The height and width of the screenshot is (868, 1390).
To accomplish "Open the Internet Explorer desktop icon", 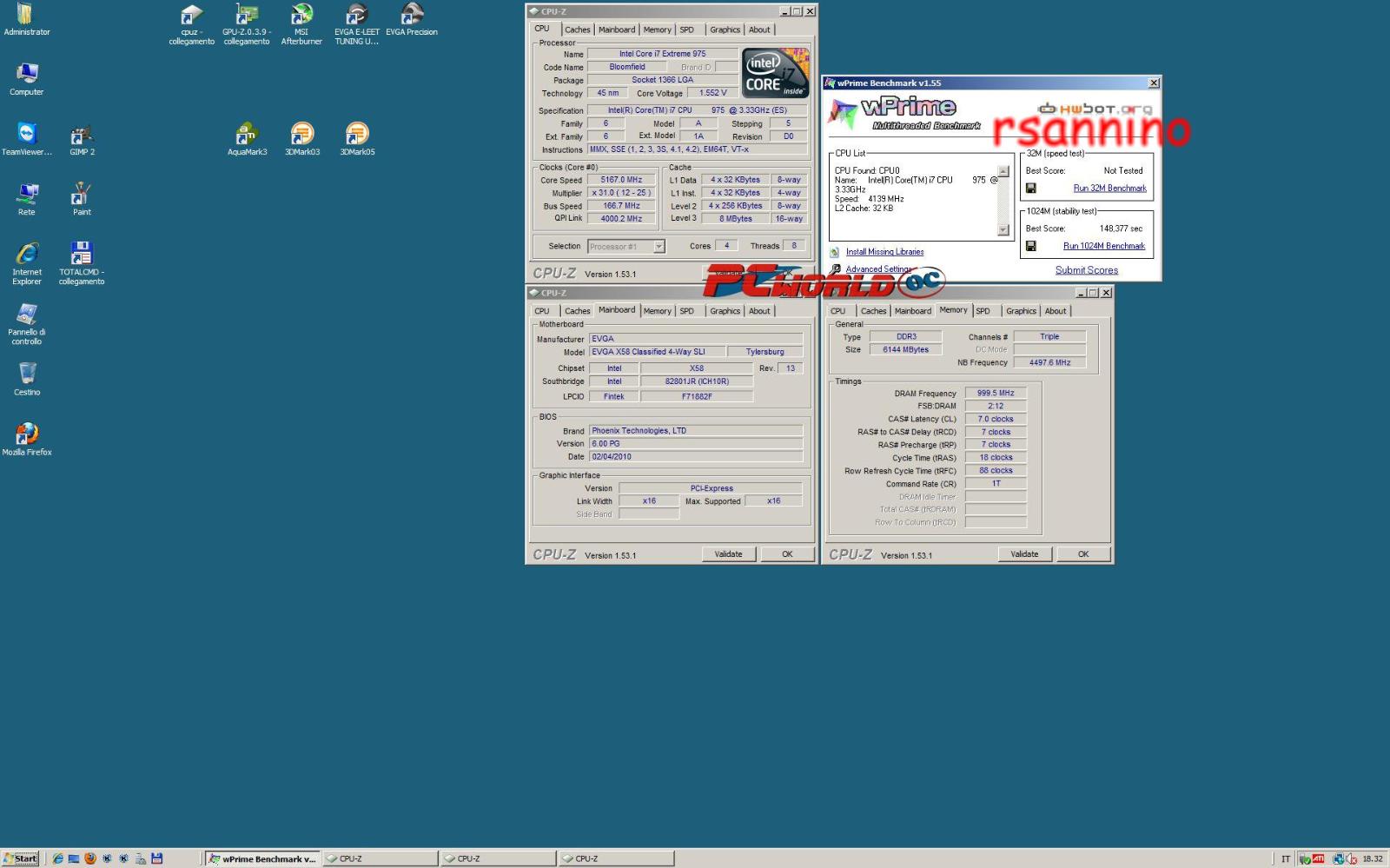I will click(26, 263).
